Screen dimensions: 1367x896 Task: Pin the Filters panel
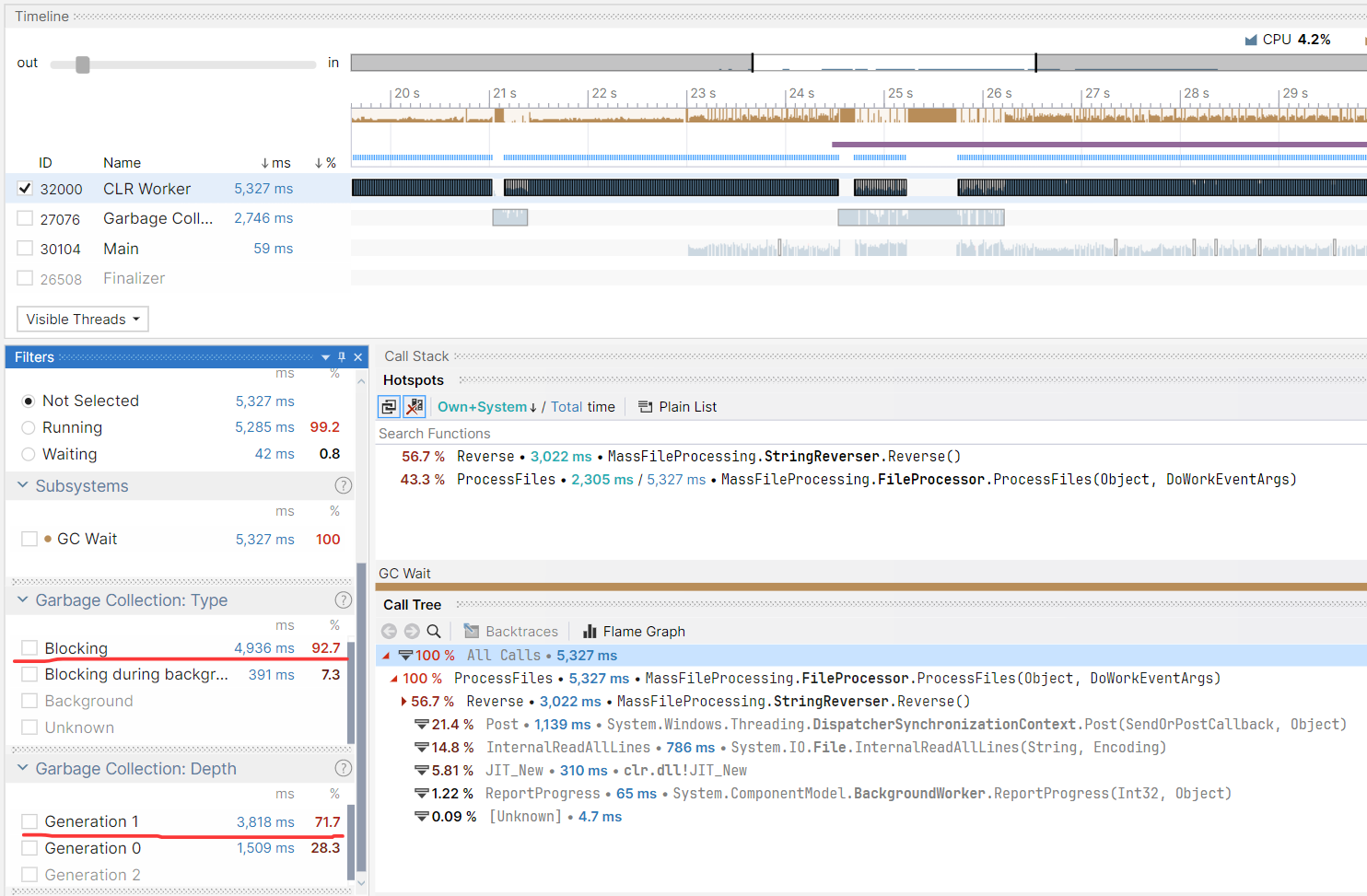point(342,357)
